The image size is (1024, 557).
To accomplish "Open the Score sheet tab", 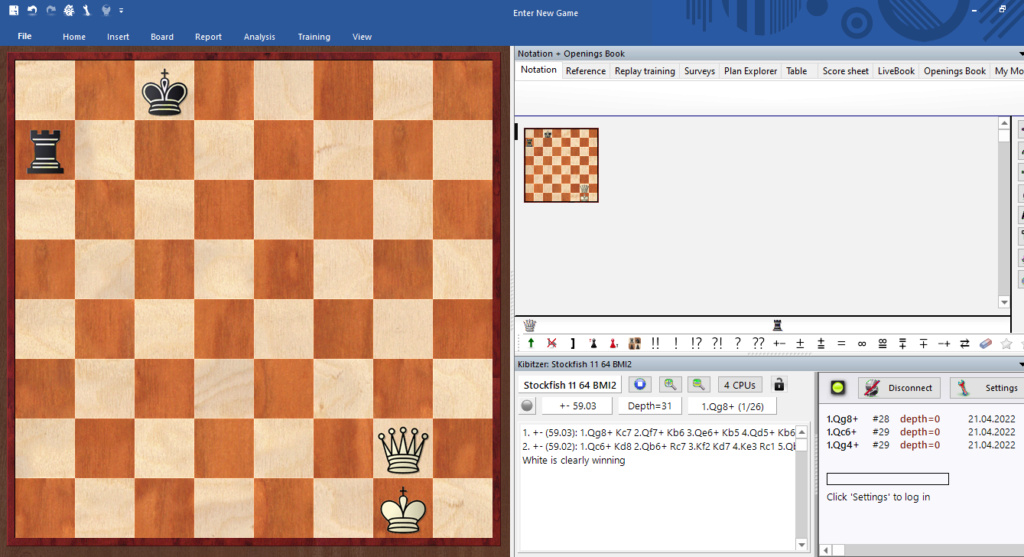I will [845, 71].
